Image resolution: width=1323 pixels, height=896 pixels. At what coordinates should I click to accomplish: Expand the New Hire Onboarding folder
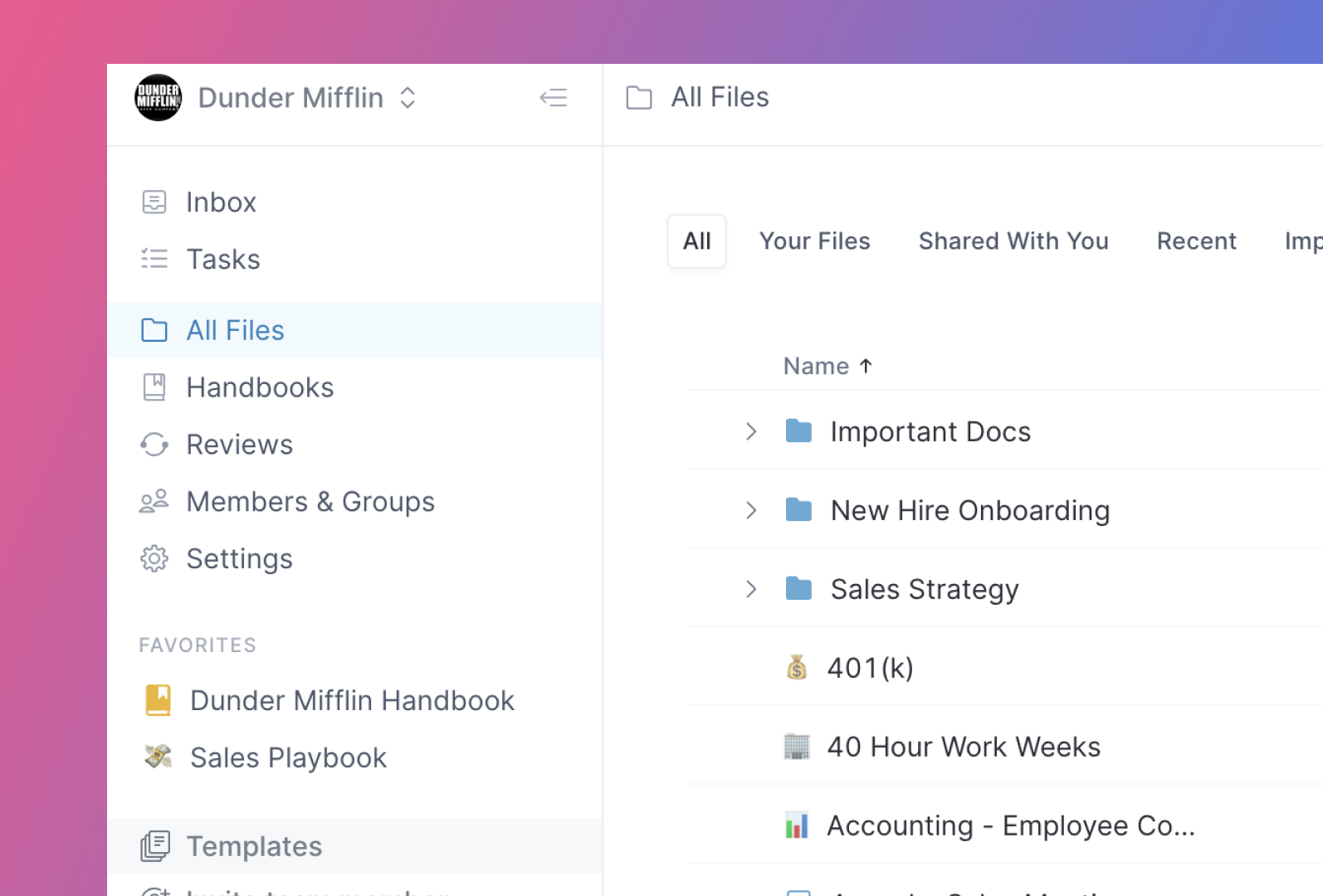(751, 510)
